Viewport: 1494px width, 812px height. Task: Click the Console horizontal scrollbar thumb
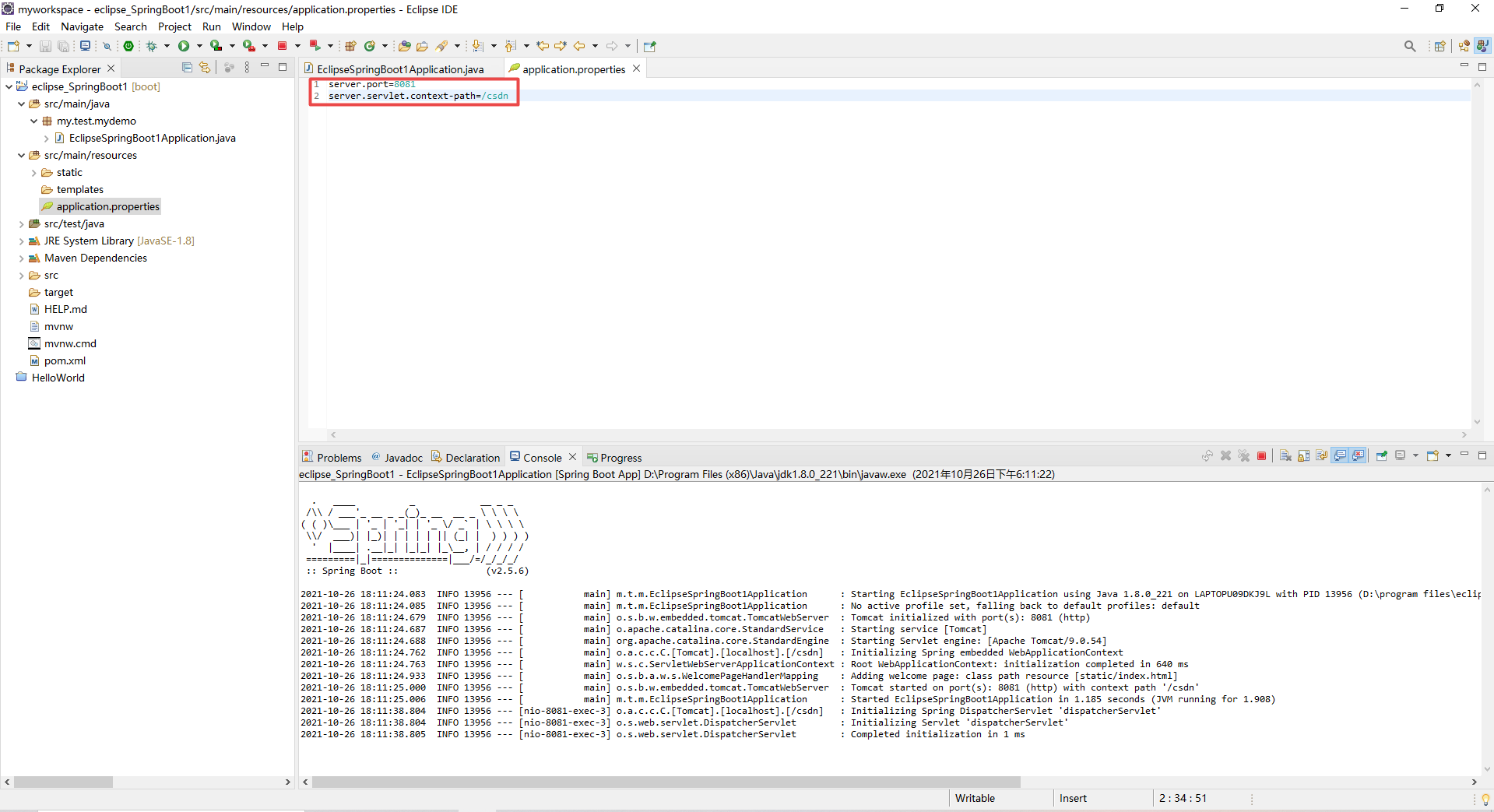666,782
